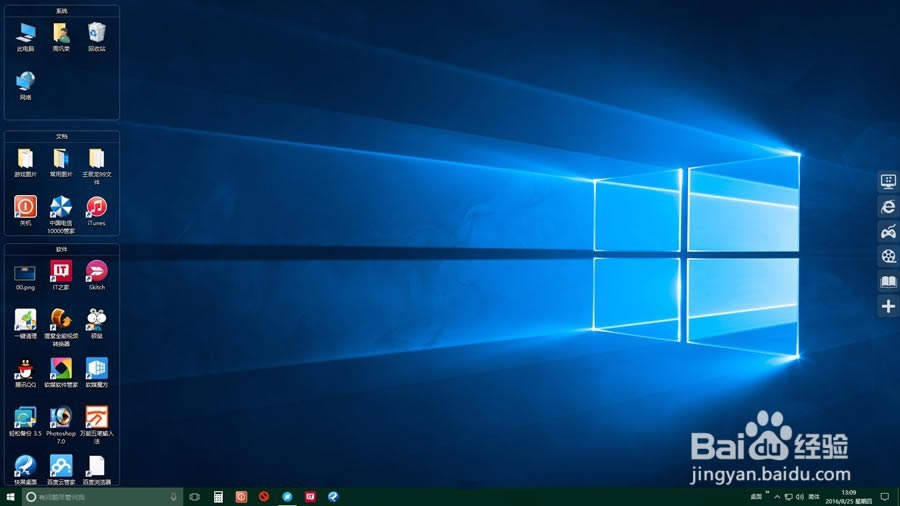Launch the 硕鼠 cartoon mouse shortcut
This screenshot has height=506, width=900.
(x=96, y=324)
